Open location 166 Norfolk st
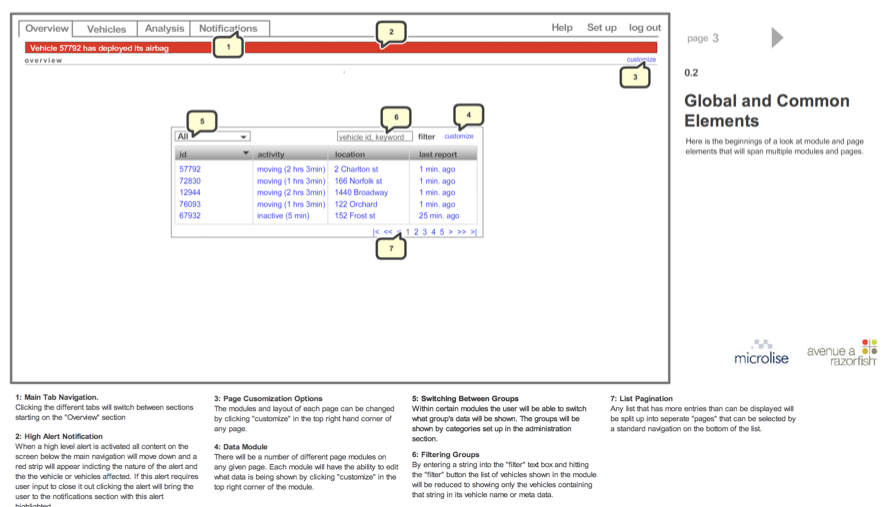Screen dimensions: 888x507 pos(358,181)
